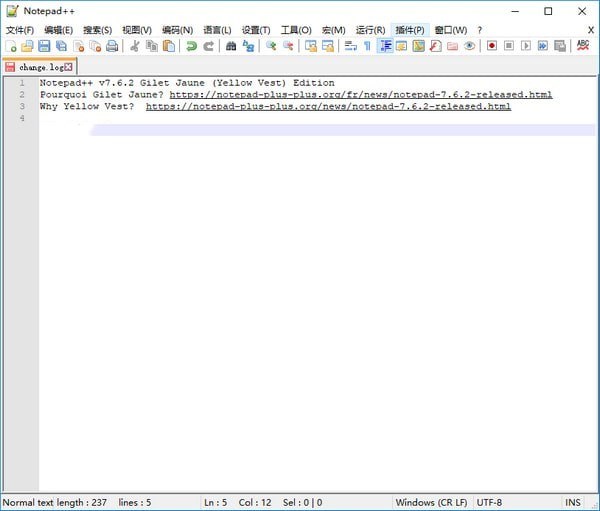
Task: Open the 编码(N) menu
Action: [x=178, y=30]
